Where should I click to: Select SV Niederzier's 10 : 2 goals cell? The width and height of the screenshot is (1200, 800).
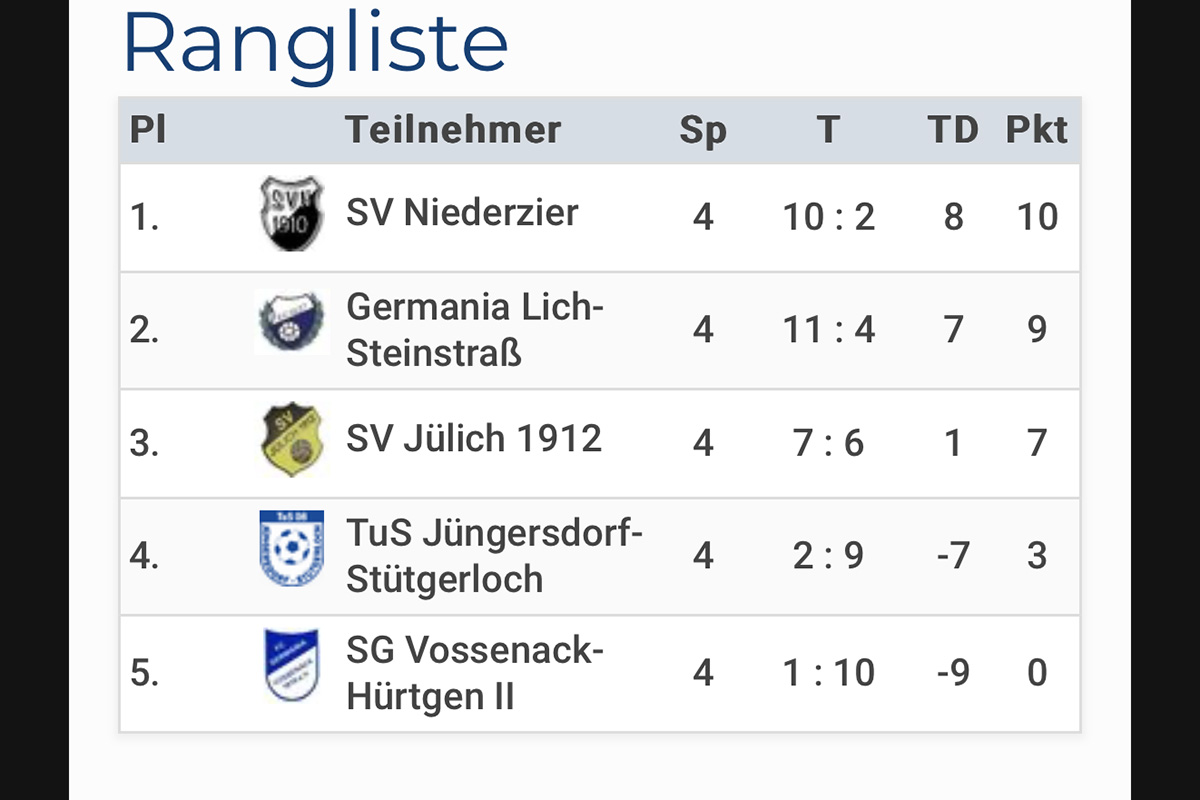click(829, 216)
